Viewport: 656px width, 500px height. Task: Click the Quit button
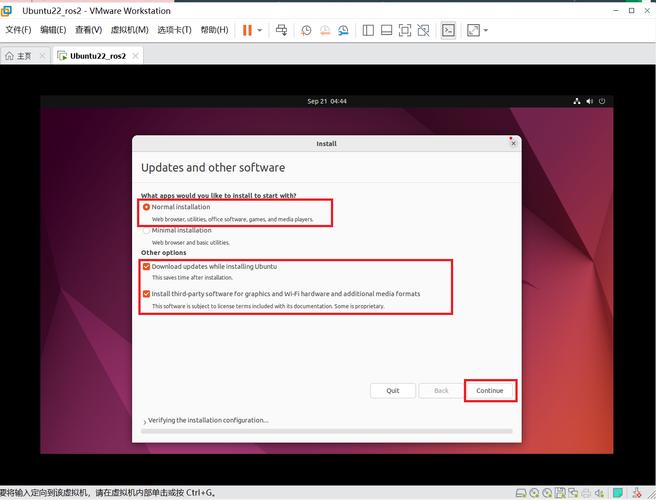(x=393, y=390)
